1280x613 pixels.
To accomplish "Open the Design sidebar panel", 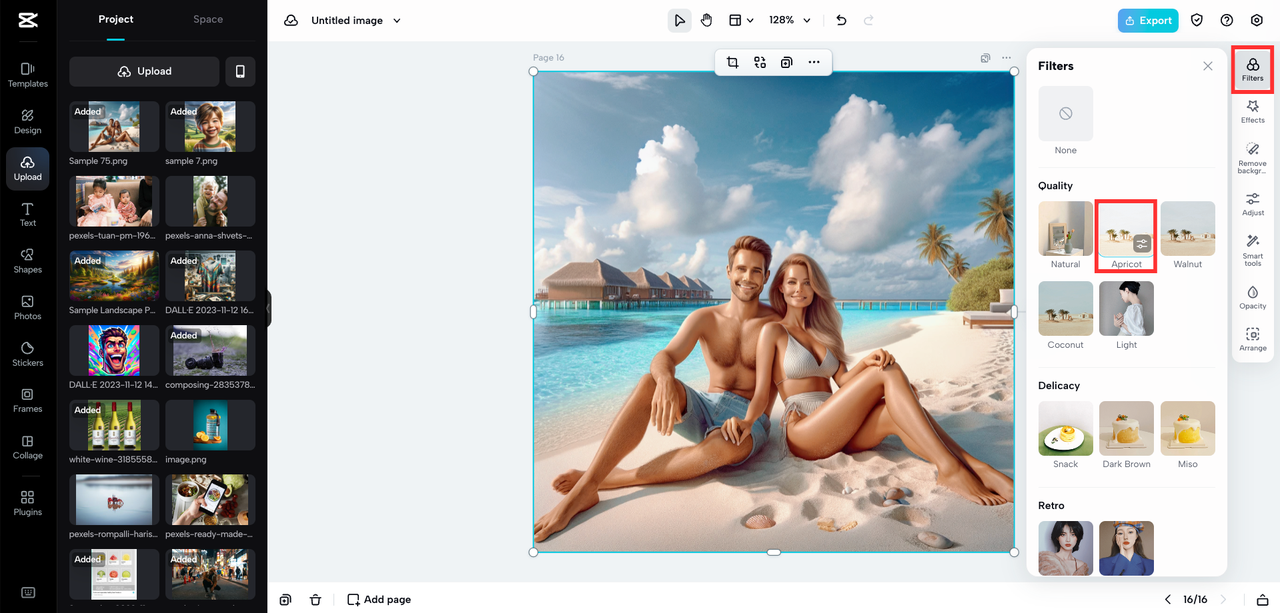I will tap(28, 121).
